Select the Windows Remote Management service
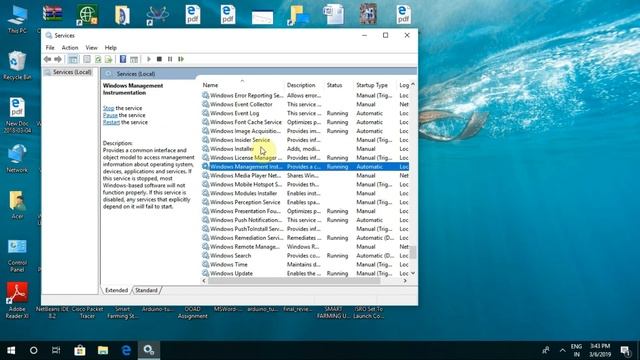The image size is (640, 360). (x=305, y=247)
